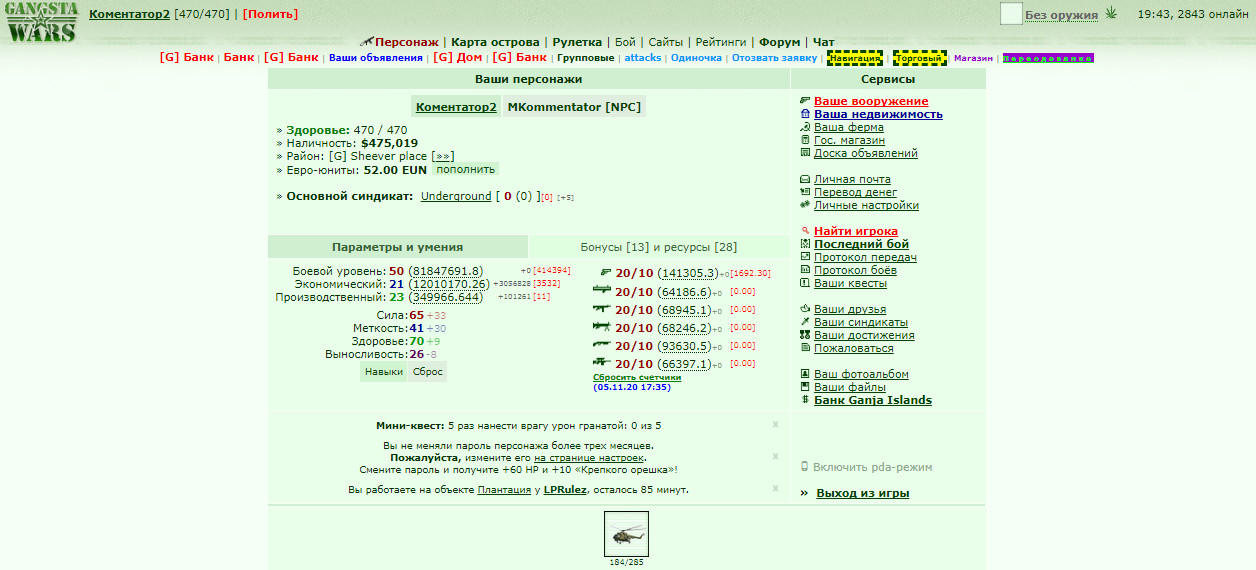Click the Пожаловаться link
This screenshot has height=570, width=1256.
(854, 348)
